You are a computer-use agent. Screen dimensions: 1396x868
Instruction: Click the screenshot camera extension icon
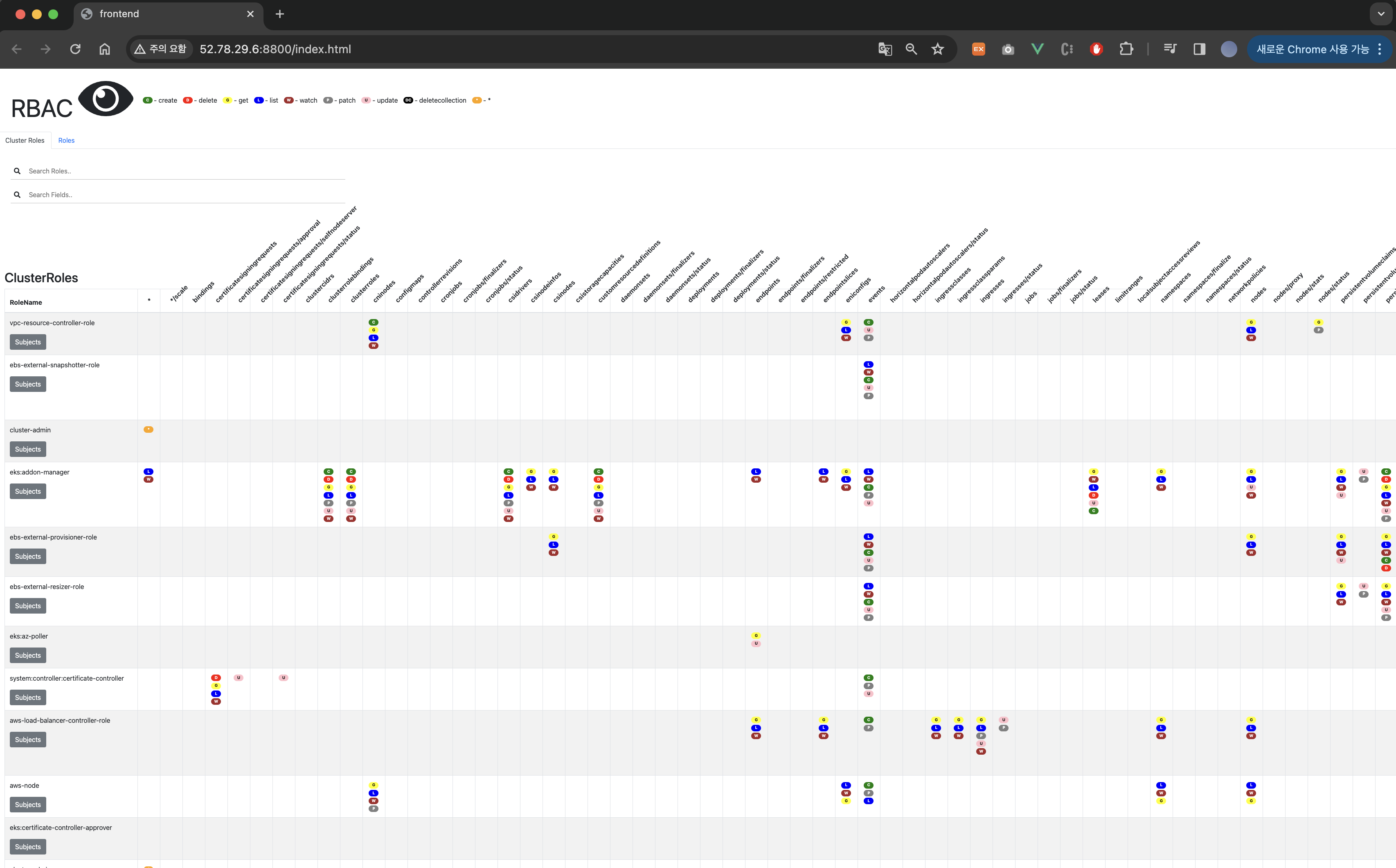click(1008, 49)
